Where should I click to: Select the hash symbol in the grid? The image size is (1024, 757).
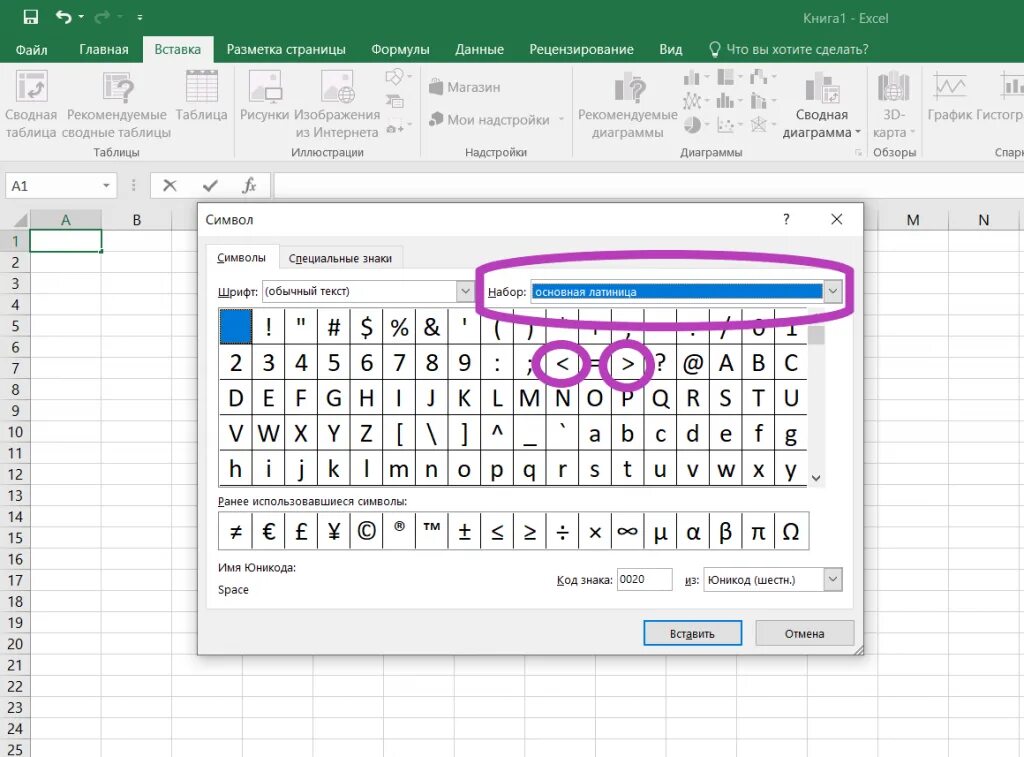coord(334,327)
